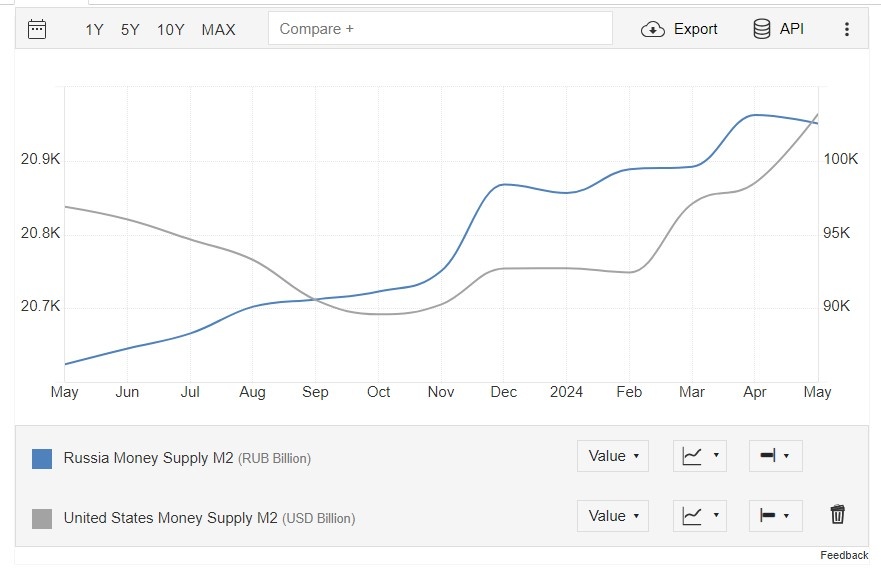
Task: Click the blue Russia series color swatch
Action: coord(42,459)
